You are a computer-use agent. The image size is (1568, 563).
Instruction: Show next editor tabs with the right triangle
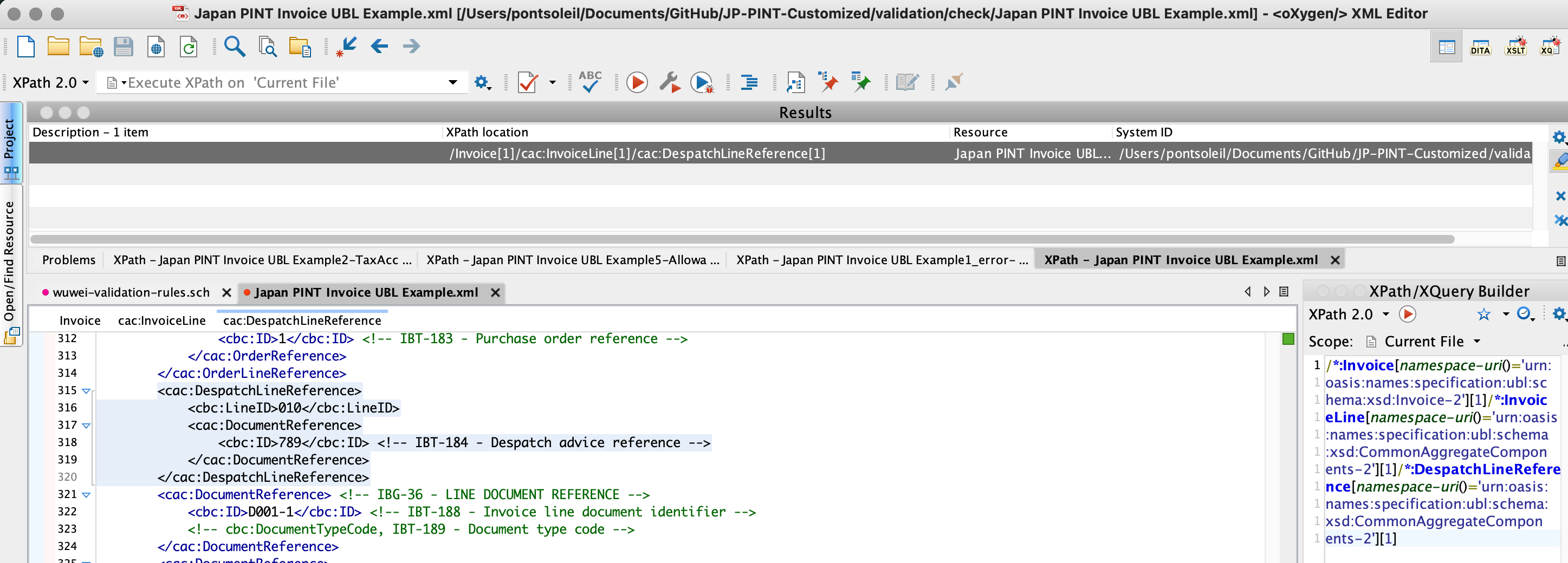tap(1267, 292)
